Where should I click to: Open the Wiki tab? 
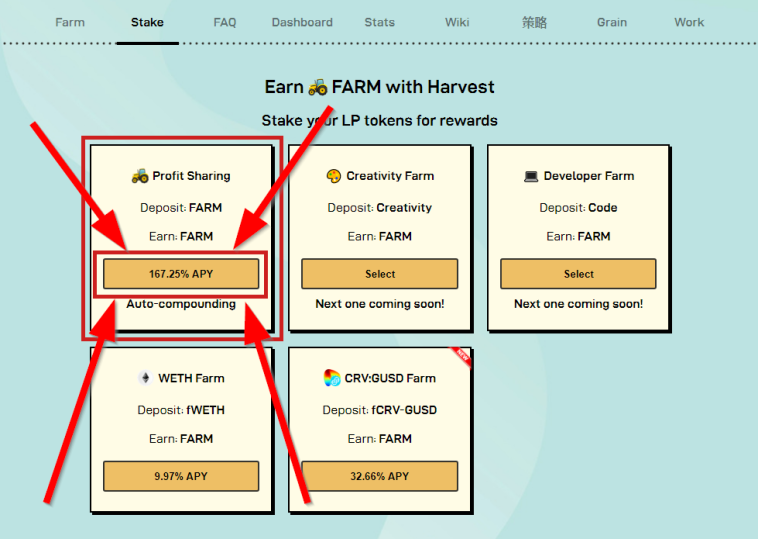point(457,22)
